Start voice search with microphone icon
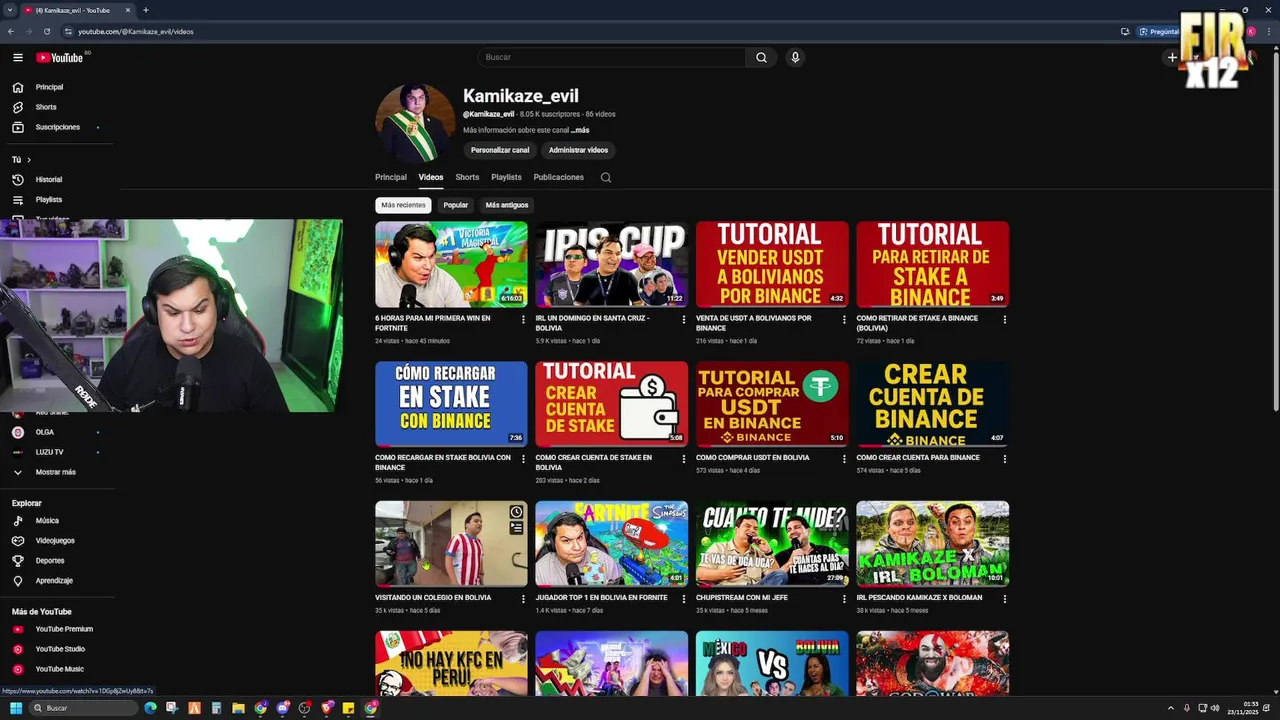This screenshot has height=720, width=1280. coord(795,58)
